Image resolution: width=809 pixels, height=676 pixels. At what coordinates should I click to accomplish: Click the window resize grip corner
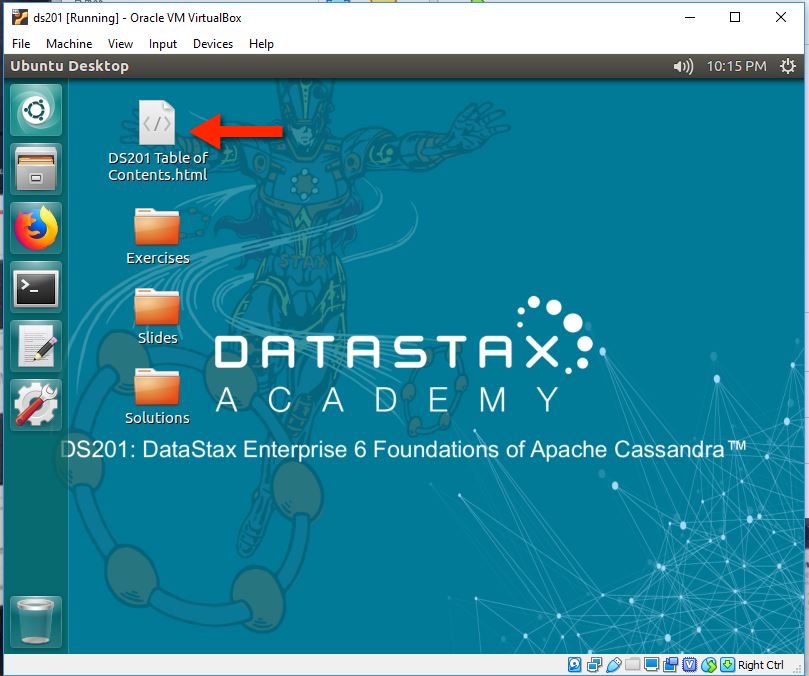pyautogui.click(x=797, y=669)
